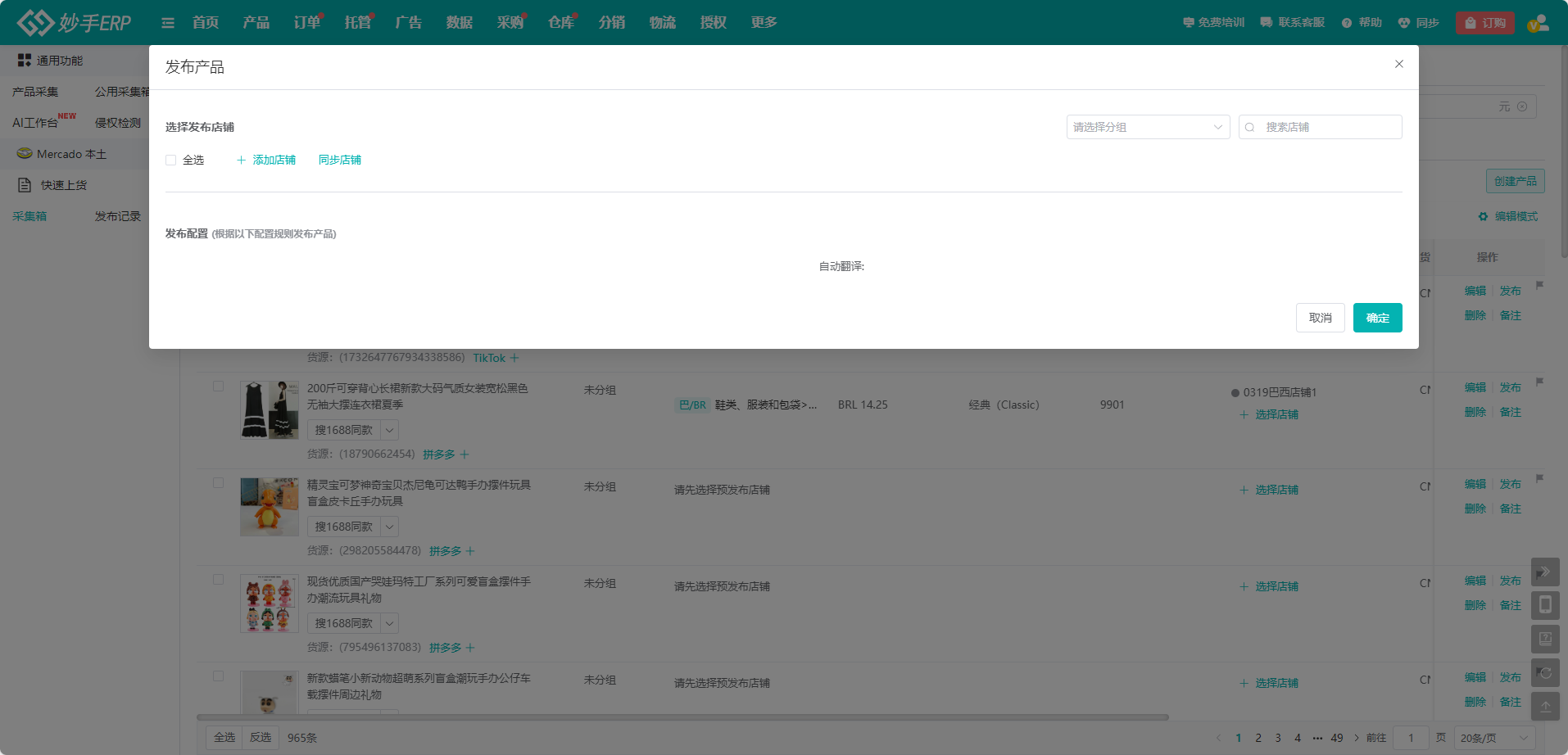Screen dimensions: 1568x755
Task: Click 选择店铺 on the 精灵宝可梦 row
Action: pyautogui.click(x=1269, y=490)
